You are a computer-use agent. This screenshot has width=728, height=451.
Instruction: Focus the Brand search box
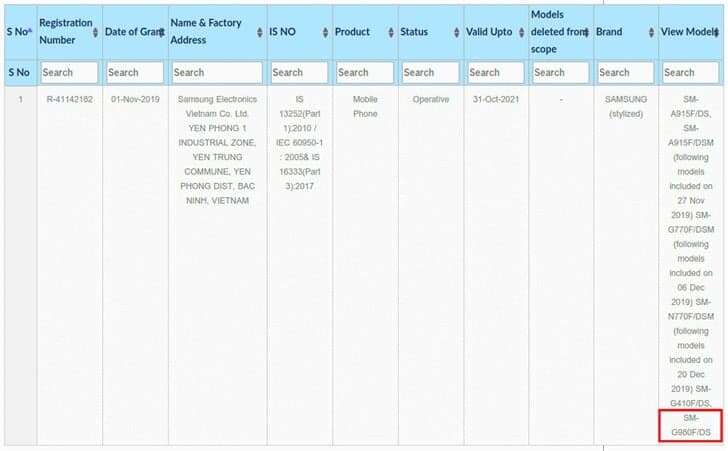coord(625,72)
